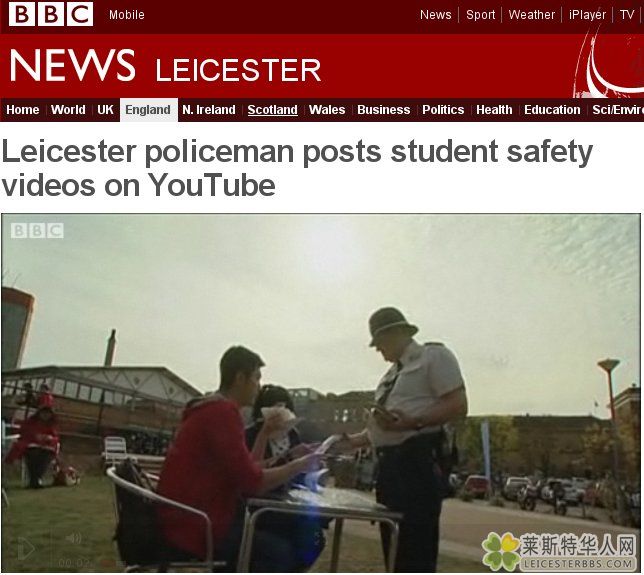Play the video with the play icon
Screen dimensions: 644x575
25,549
